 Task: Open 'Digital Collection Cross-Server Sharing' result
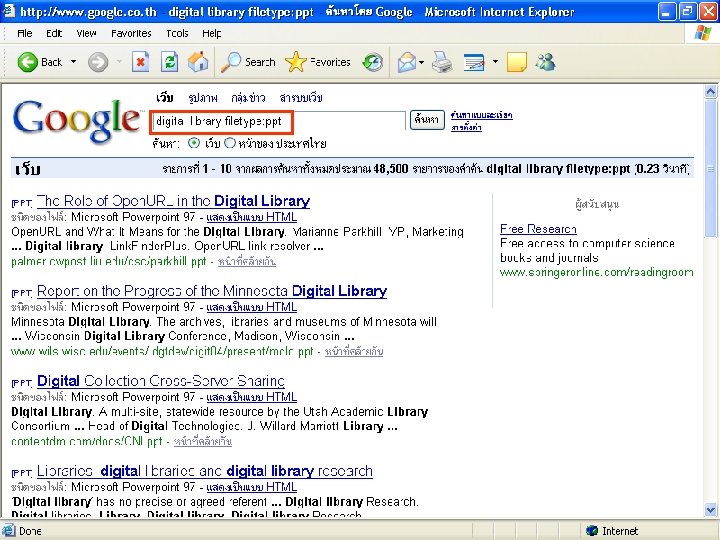coord(161,381)
